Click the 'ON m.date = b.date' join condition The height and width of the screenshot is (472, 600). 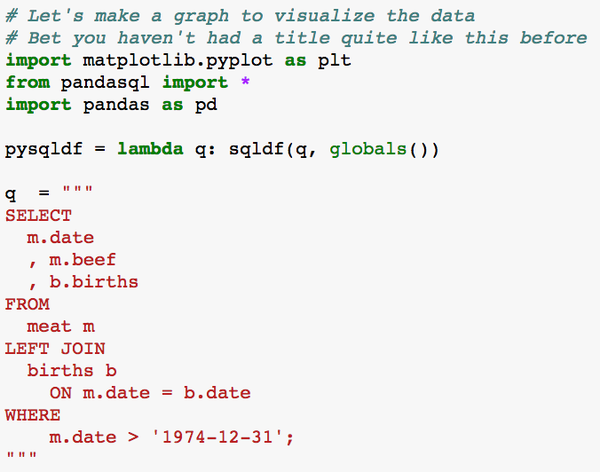tap(150, 392)
